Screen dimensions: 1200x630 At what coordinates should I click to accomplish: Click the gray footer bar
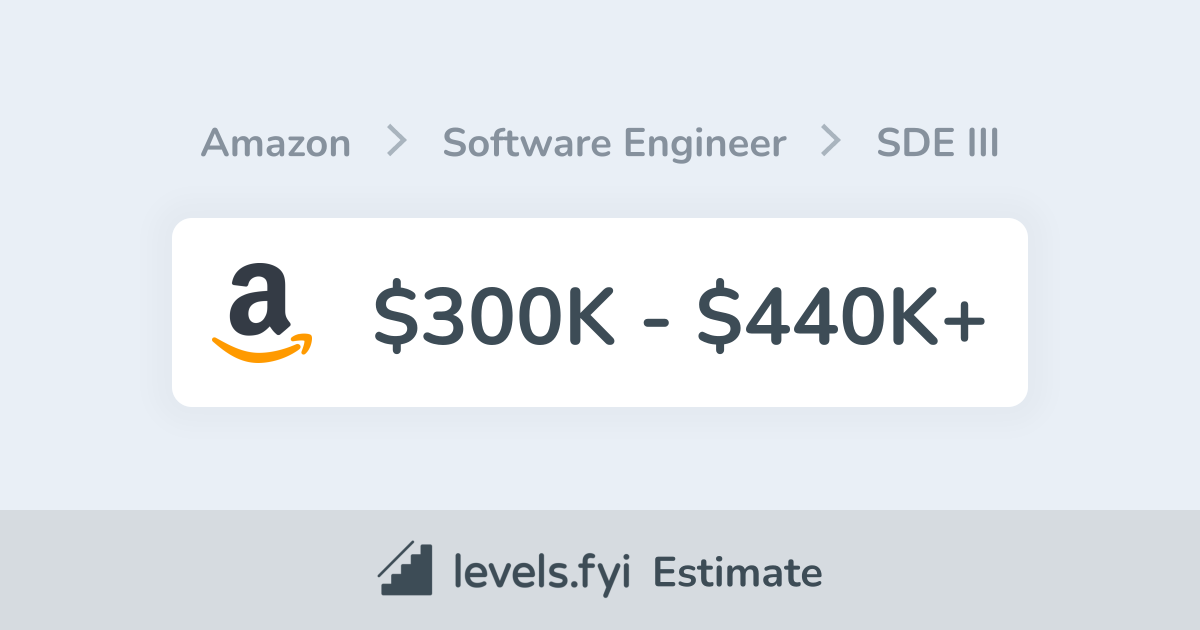[x=600, y=570]
